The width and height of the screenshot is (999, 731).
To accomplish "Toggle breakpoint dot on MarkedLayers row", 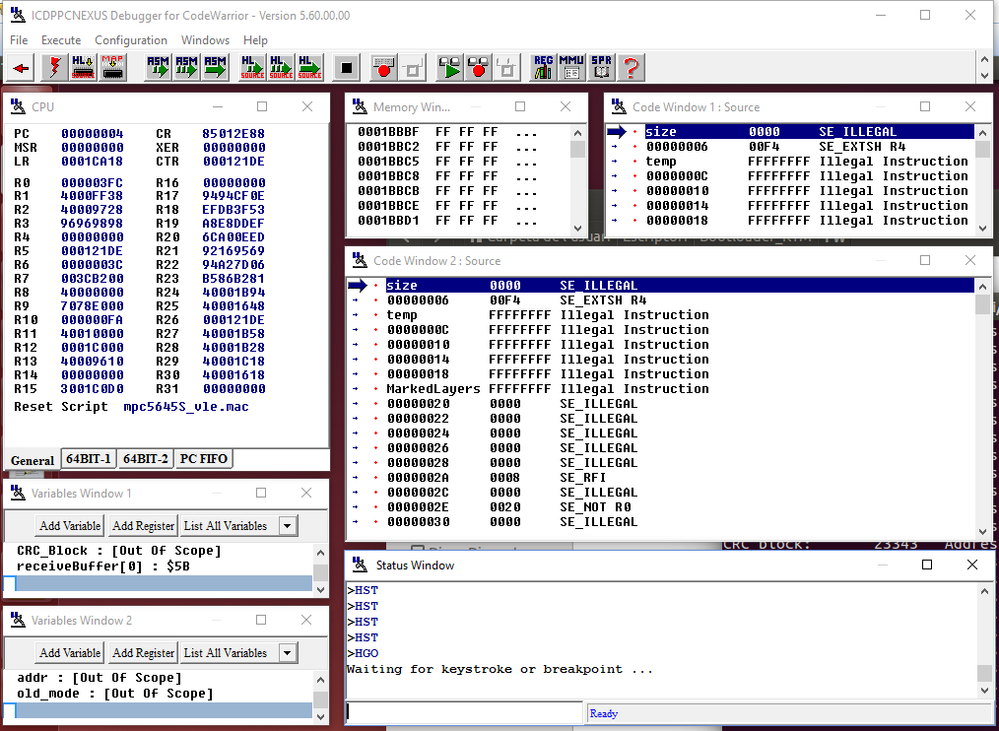I will (x=376, y=389).
